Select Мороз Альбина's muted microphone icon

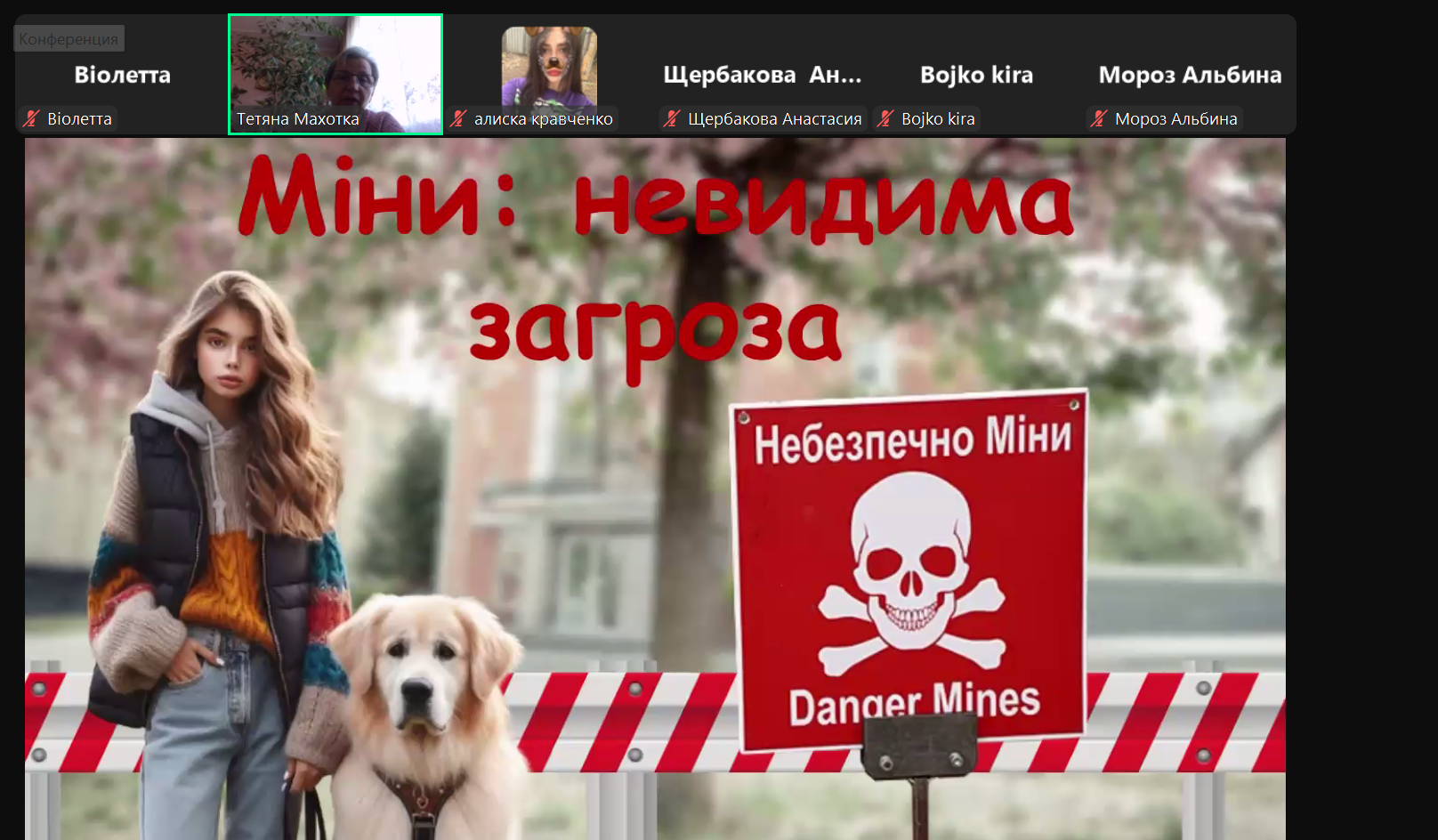[1100, 118]
